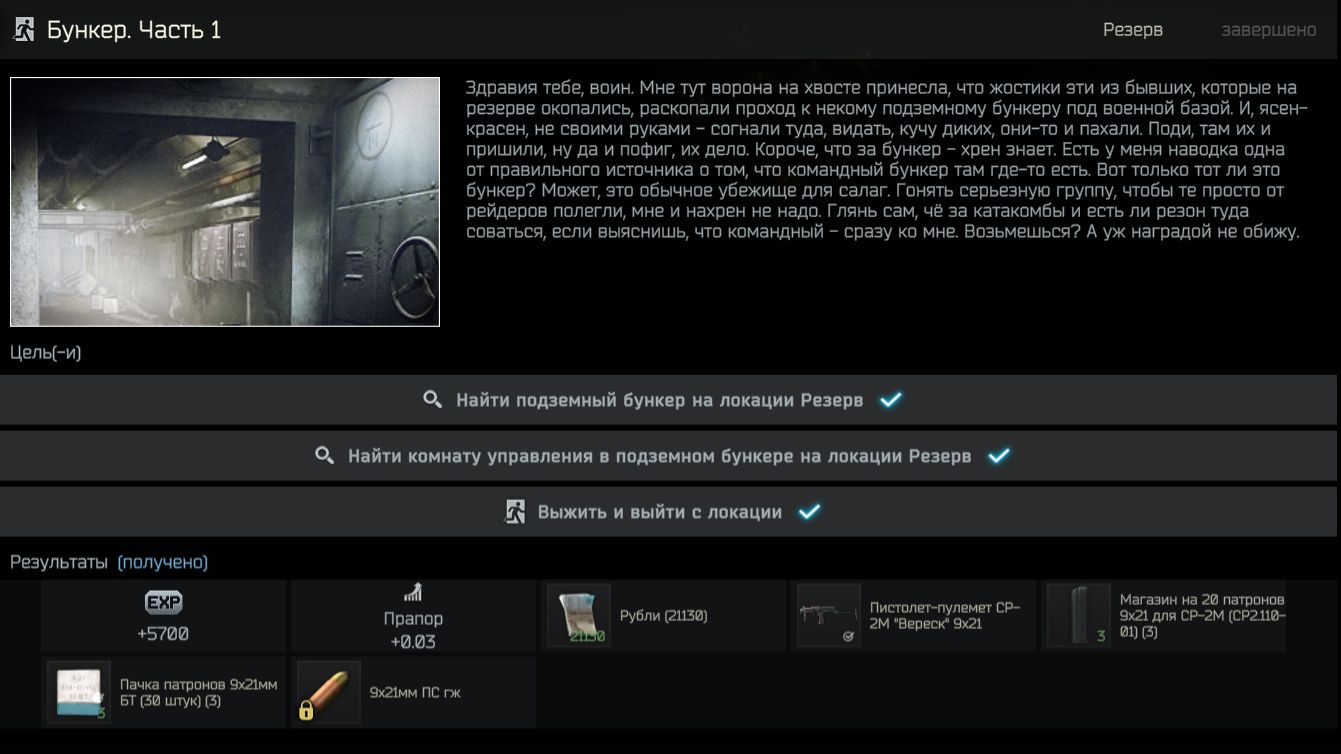Collapse the Бункер. Часть 1 quest header
The width and height of the screenshot is (1341, 754).
click(x=670, y=30)
